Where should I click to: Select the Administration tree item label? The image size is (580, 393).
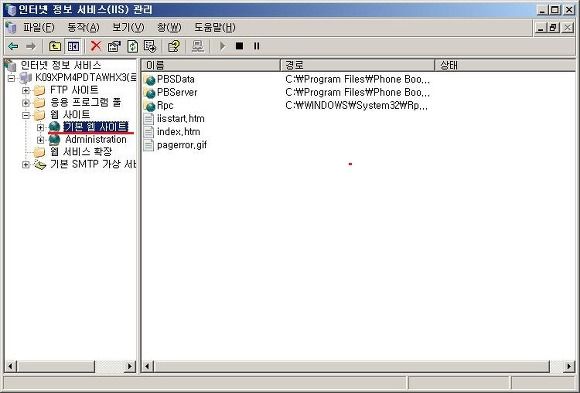(x=96, y=140)
